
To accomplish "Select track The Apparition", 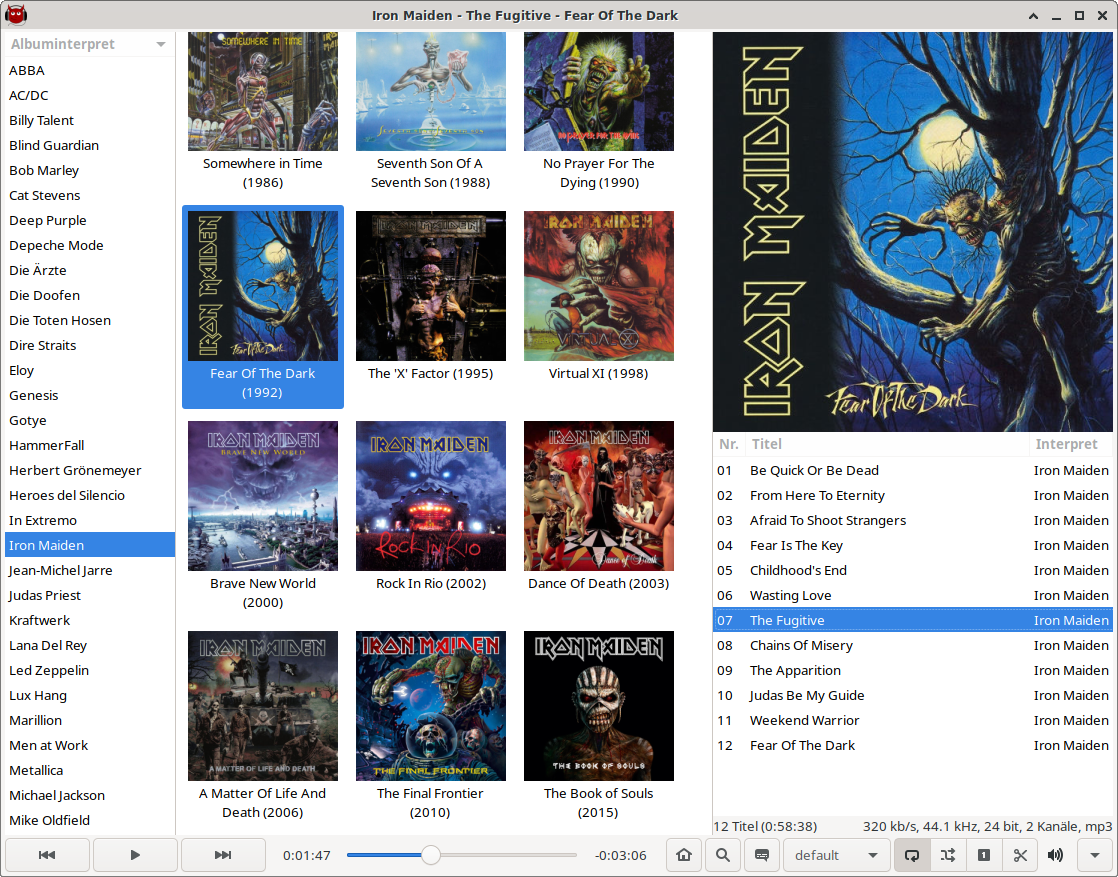I will tap(913, 670).
